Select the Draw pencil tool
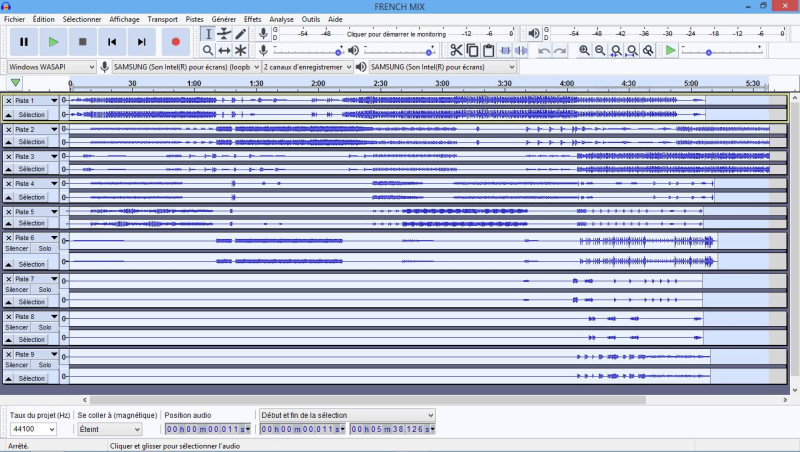The image size is (800, 452). coord(241,34)
